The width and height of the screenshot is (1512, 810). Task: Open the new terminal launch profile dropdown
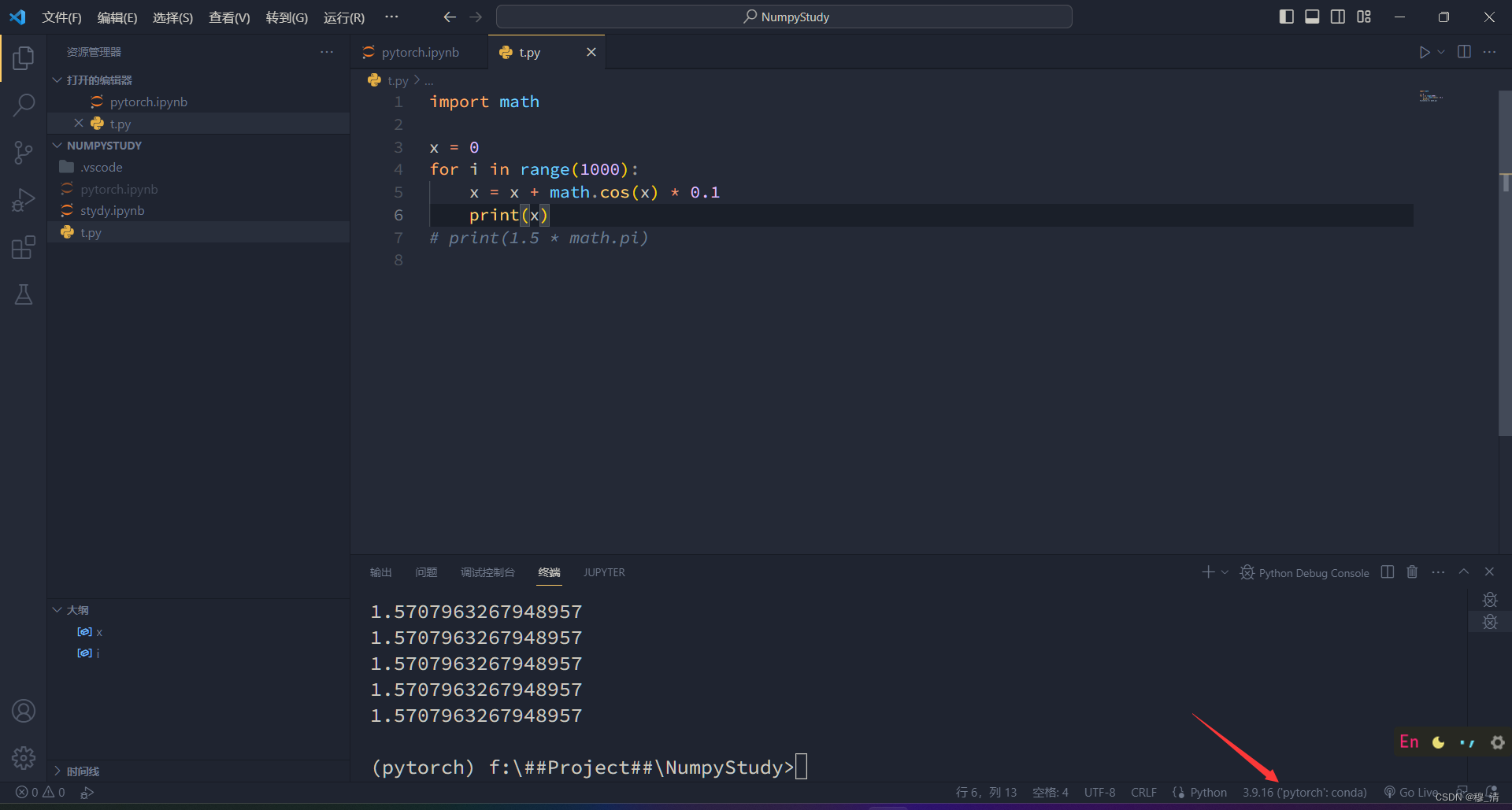[1225, 572]
